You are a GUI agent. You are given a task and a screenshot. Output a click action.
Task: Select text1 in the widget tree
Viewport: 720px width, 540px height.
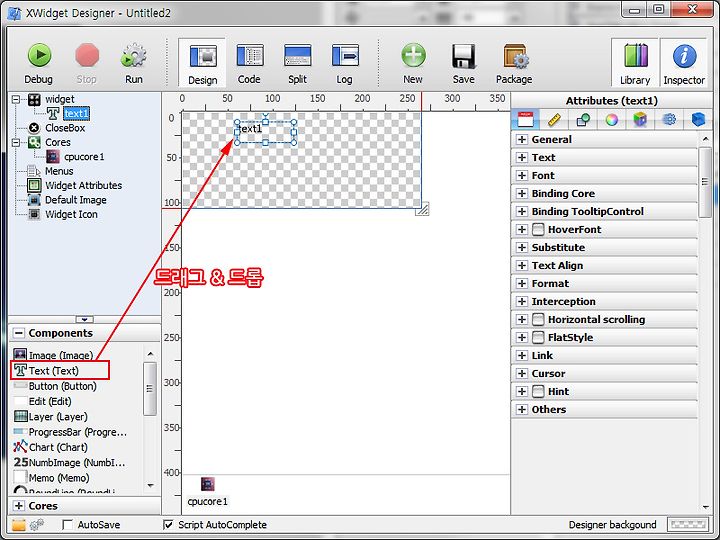click(76, 113)
